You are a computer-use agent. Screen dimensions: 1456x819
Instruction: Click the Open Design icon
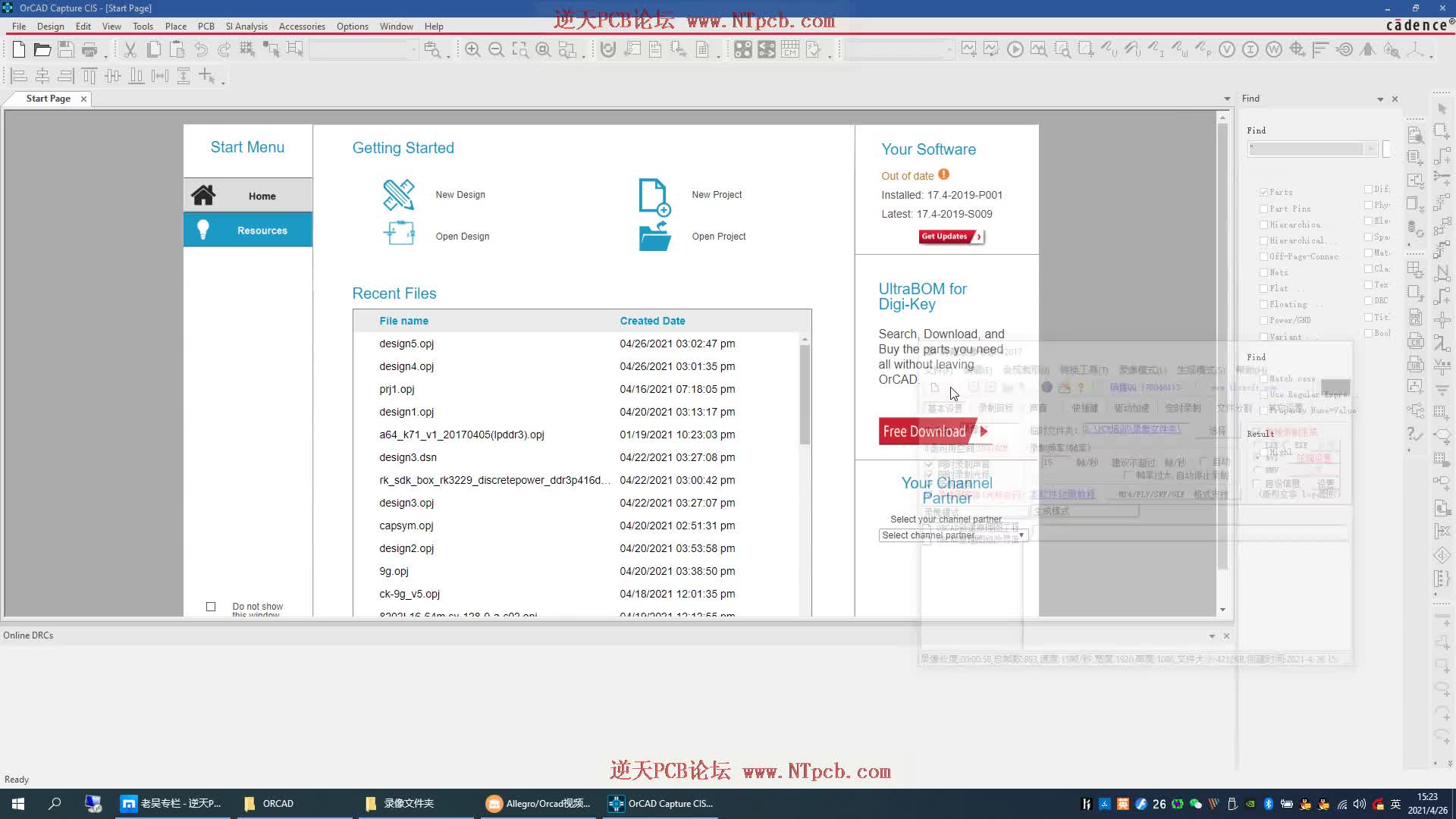pos(398,235)
